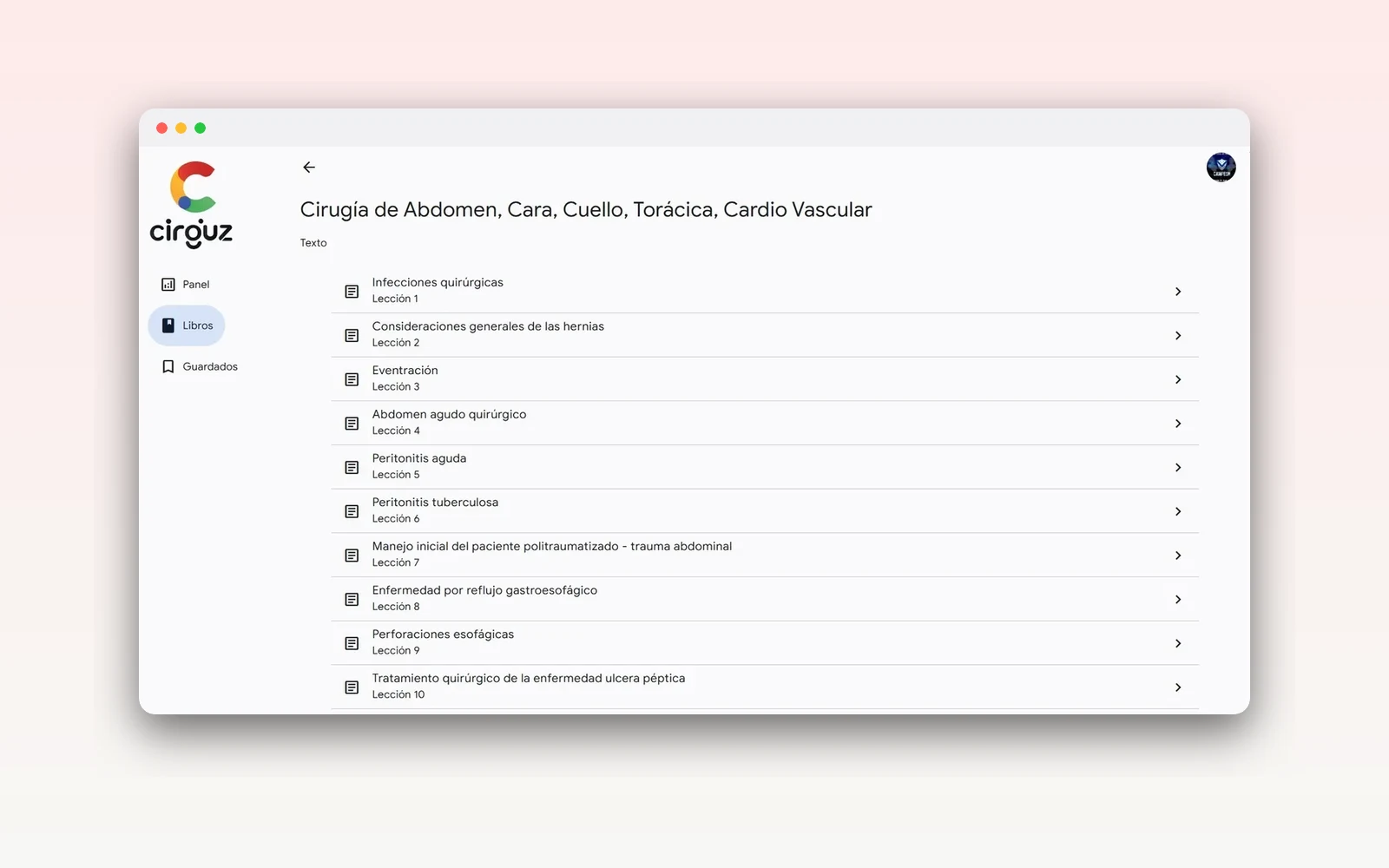
Task: Click the Panel dashboard icon
Action: 168,285
